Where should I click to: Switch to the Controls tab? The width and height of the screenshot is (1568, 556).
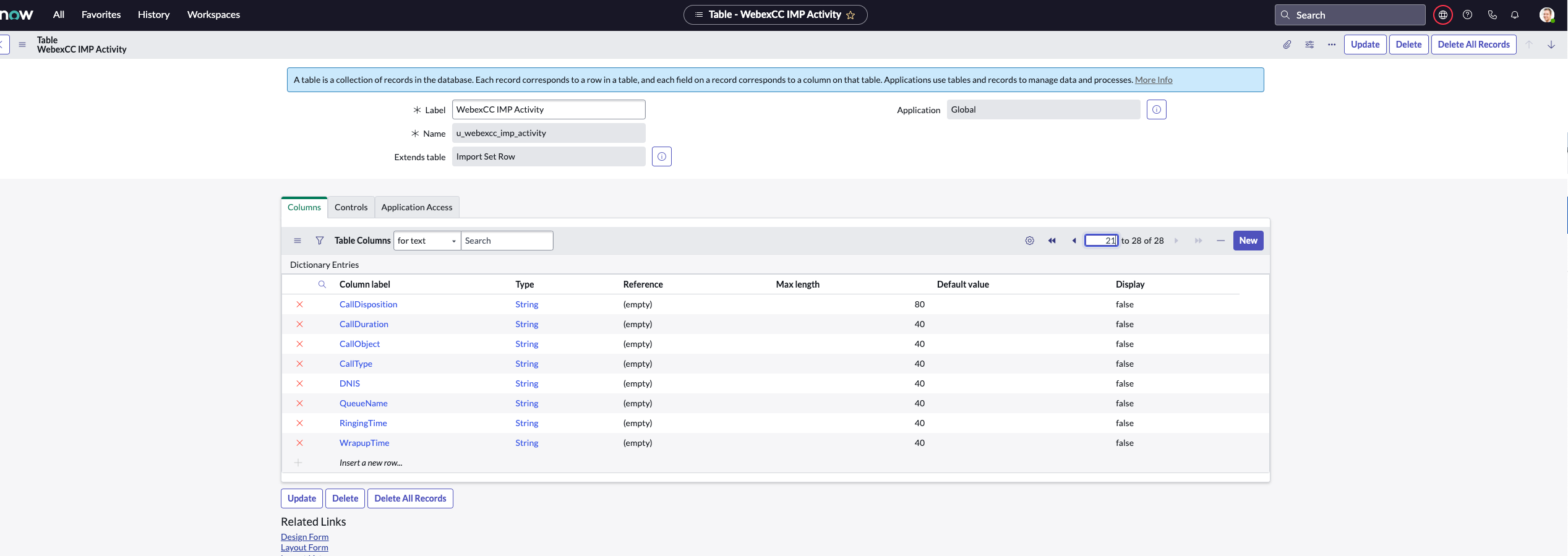(x=351, y=207)
